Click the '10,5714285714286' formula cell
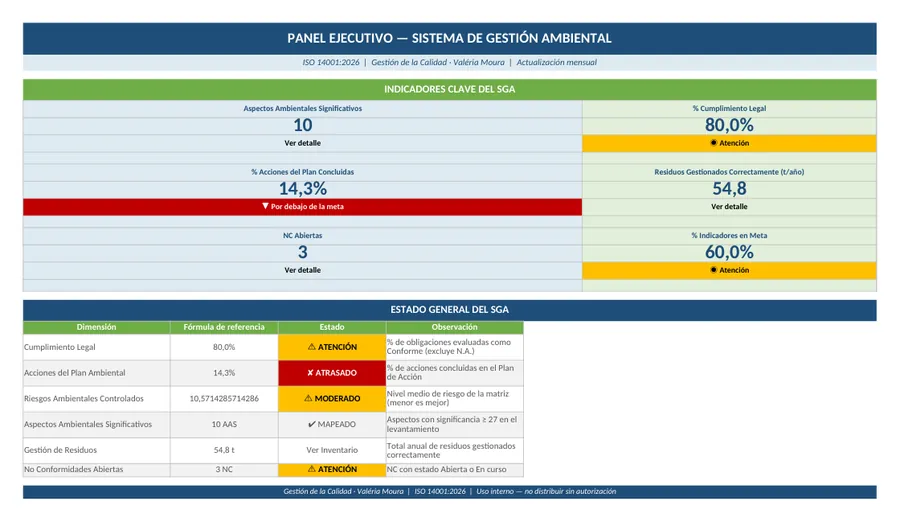The width and height of the screenshot is (900, 522). 224,399
